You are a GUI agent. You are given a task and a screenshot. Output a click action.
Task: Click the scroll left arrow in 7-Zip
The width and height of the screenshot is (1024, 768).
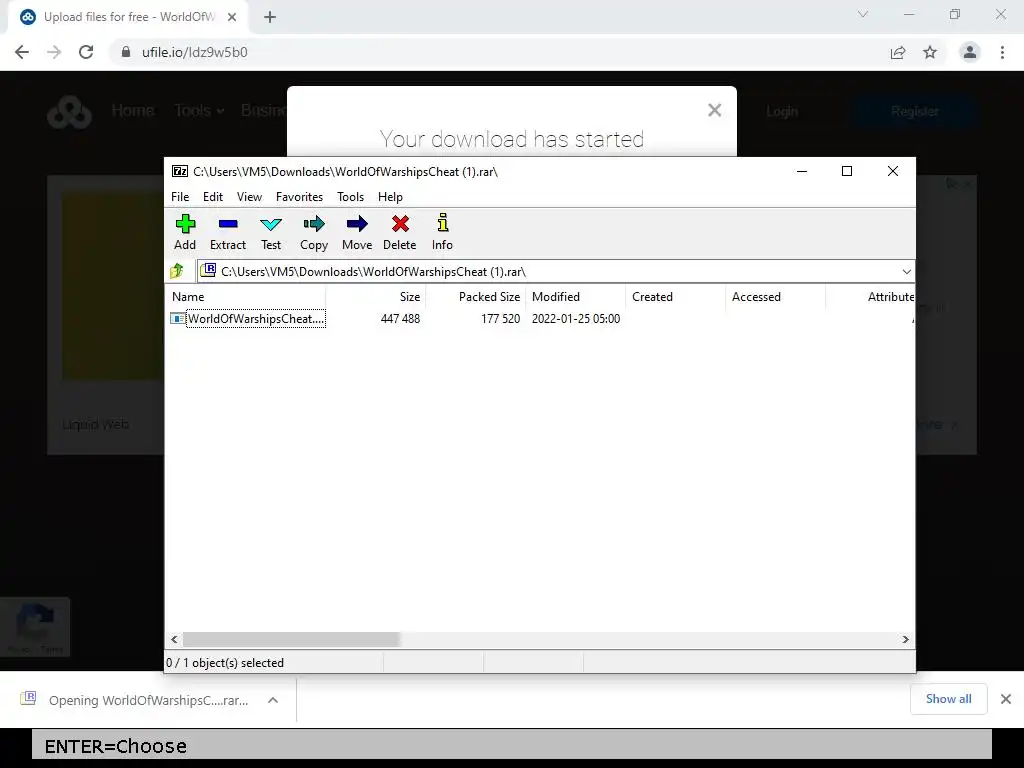tap(174, 639)
